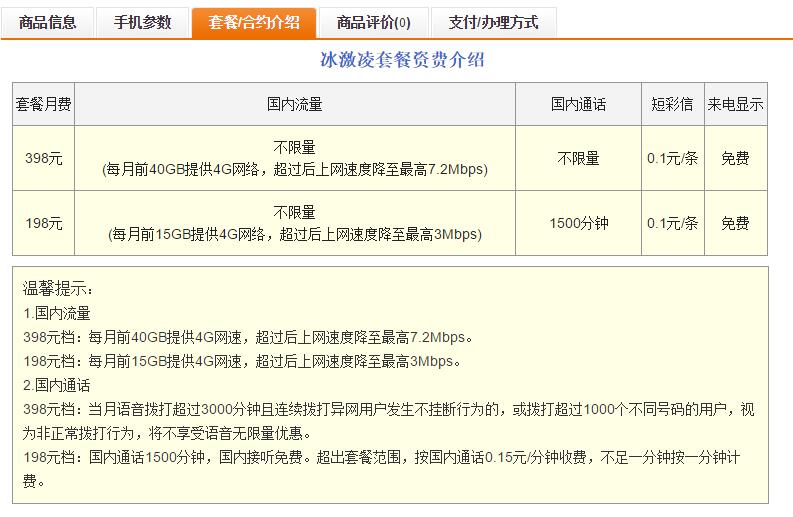Switch to the 手机参数 tab

pos(142,22)
